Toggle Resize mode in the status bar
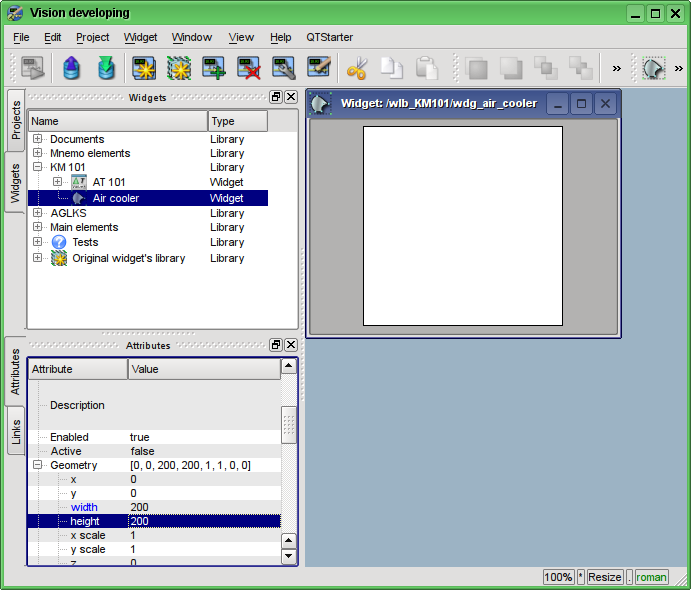 point(604,577)
